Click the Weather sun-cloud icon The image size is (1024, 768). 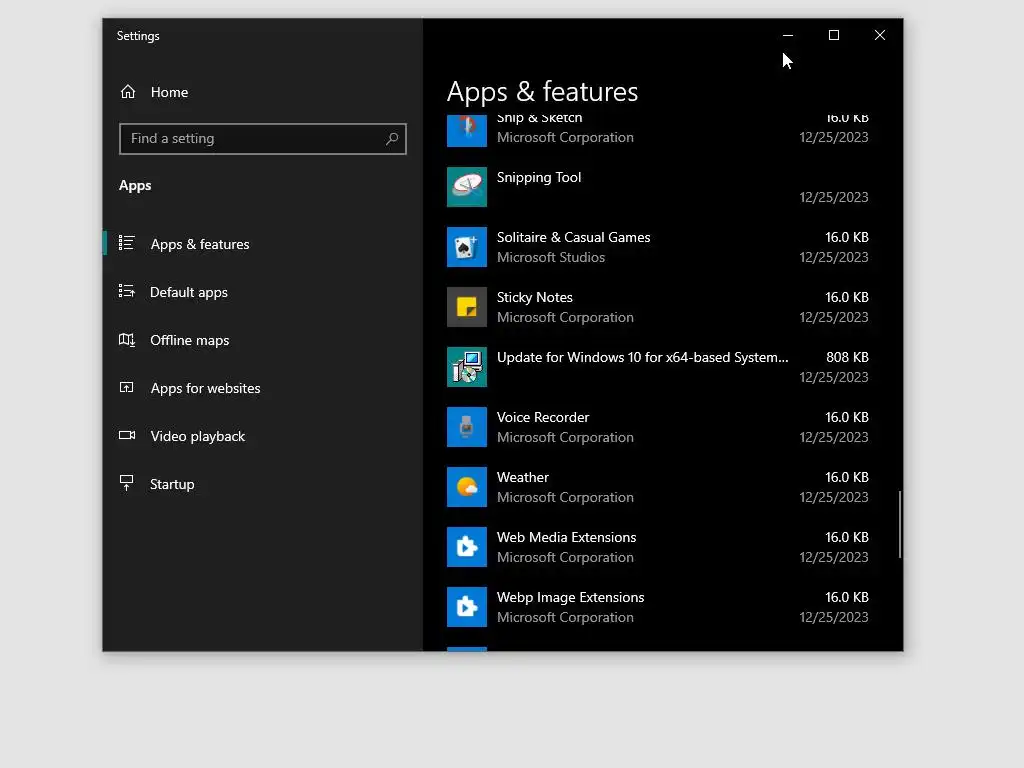coord(467,487)
